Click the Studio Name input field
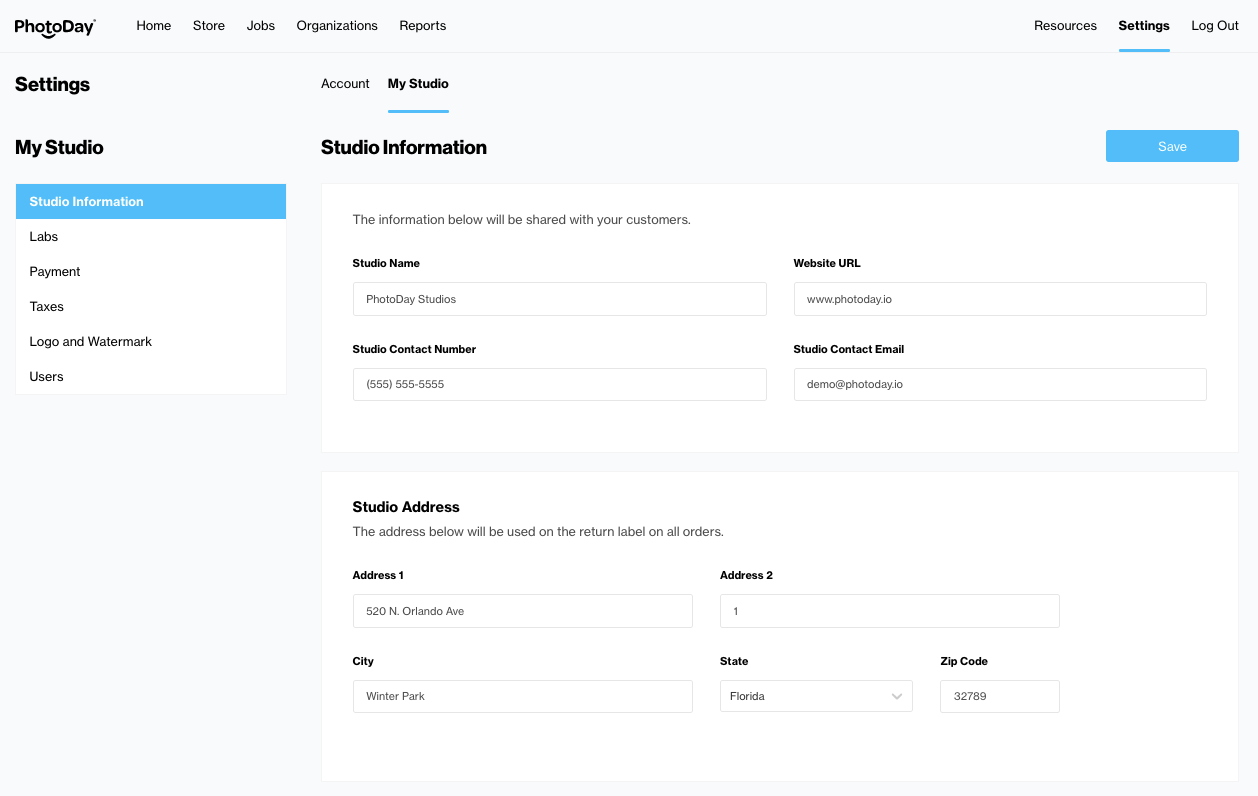This screenshot has width=1258, height=796. [x=560, y=299]
